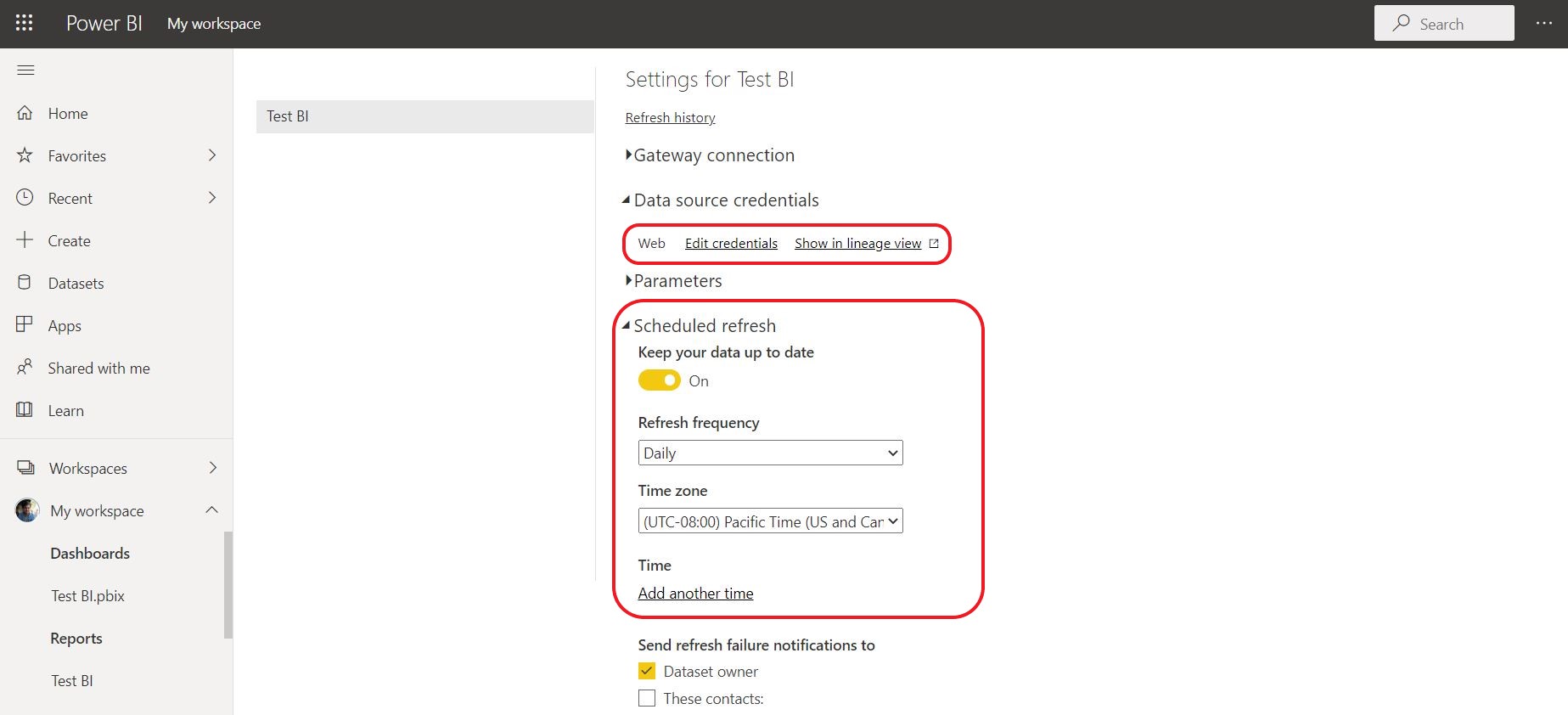The height and width of the screenshot is (715, 1568).
Task: Click the 'Settings for Test BI' heading
Action: (x=710, y=79)
